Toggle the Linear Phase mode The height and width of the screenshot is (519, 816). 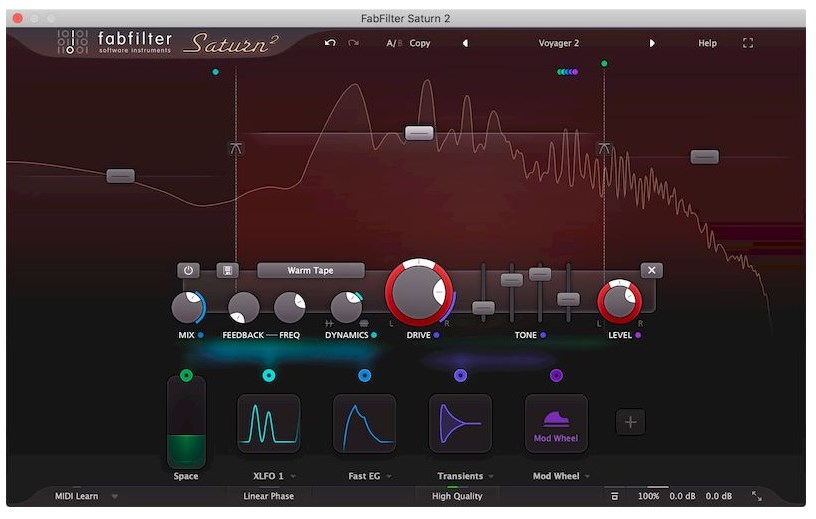pos(268,496)
